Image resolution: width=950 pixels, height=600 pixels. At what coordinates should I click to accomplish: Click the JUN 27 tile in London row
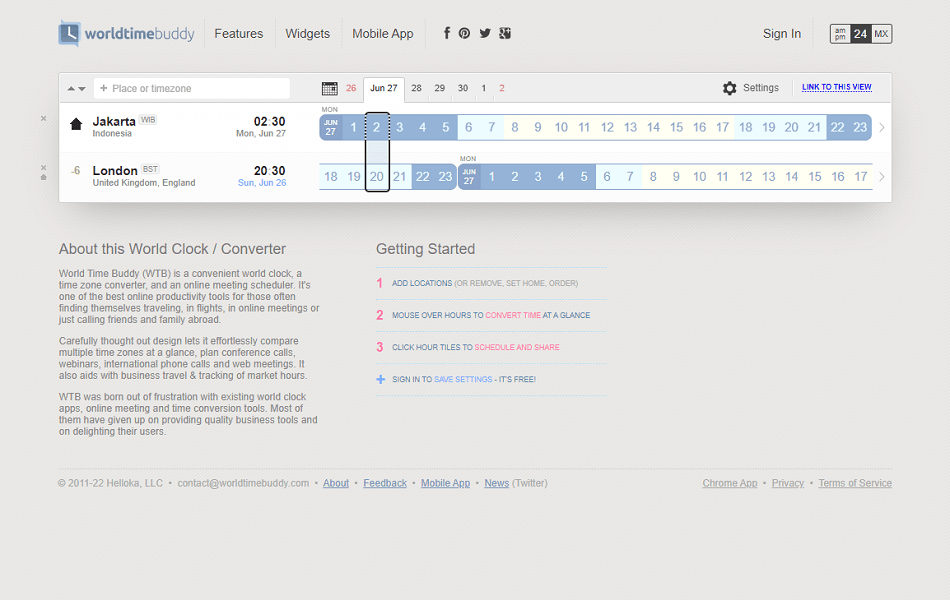469,177
